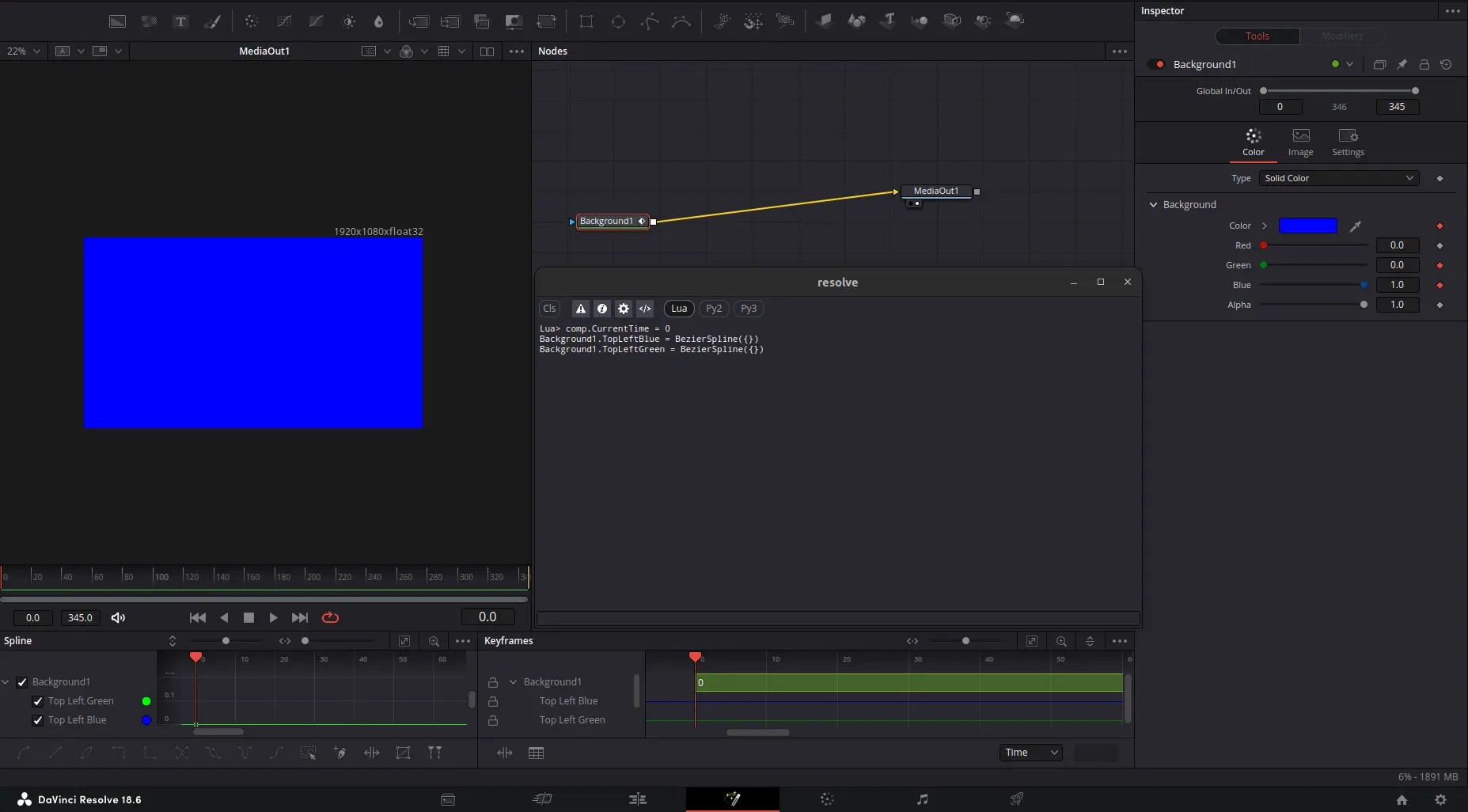This screenshot has width=1468, height=812.
Task: Open the Image tab in Inspector
Action: pyautogui.click(x=1300, y=142)
